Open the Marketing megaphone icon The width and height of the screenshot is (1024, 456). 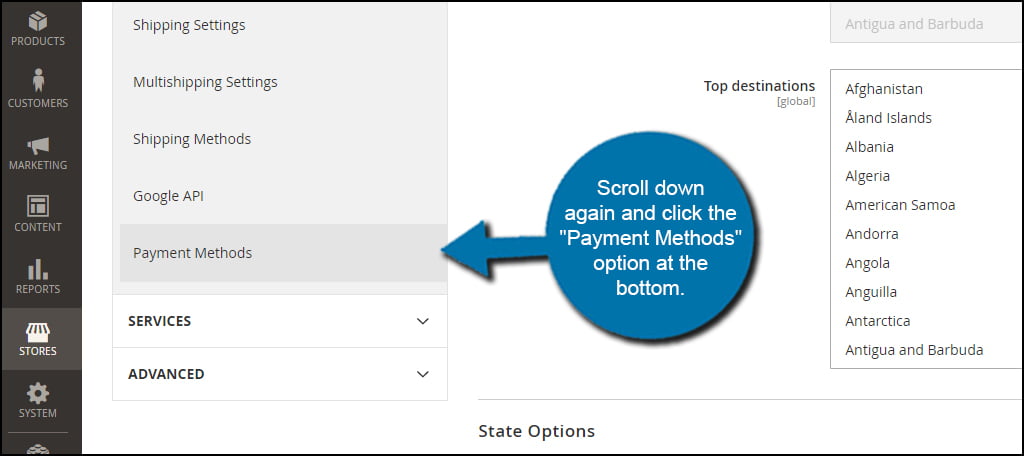click(x=38, y=145)
